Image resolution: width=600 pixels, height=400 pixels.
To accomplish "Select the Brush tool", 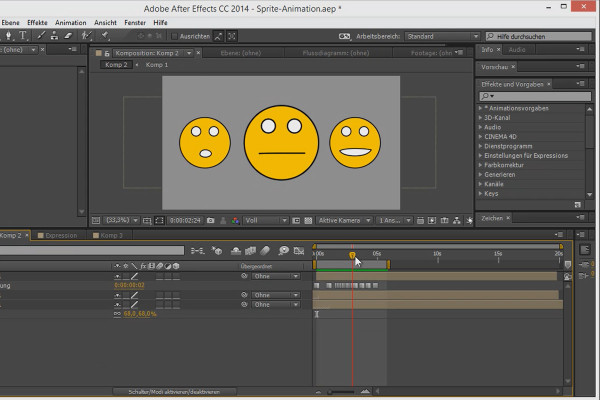I will 41,36.
